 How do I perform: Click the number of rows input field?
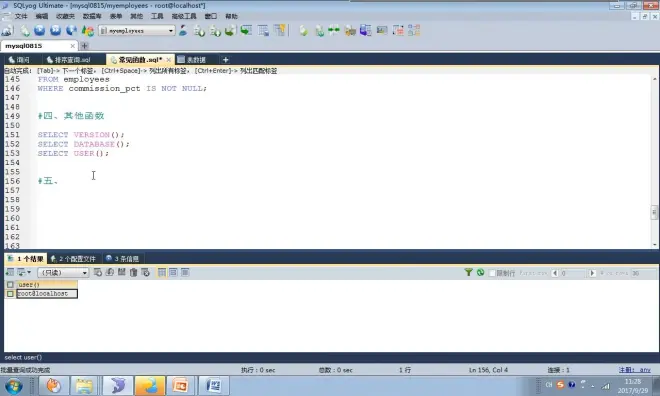(x=643, y=273)
